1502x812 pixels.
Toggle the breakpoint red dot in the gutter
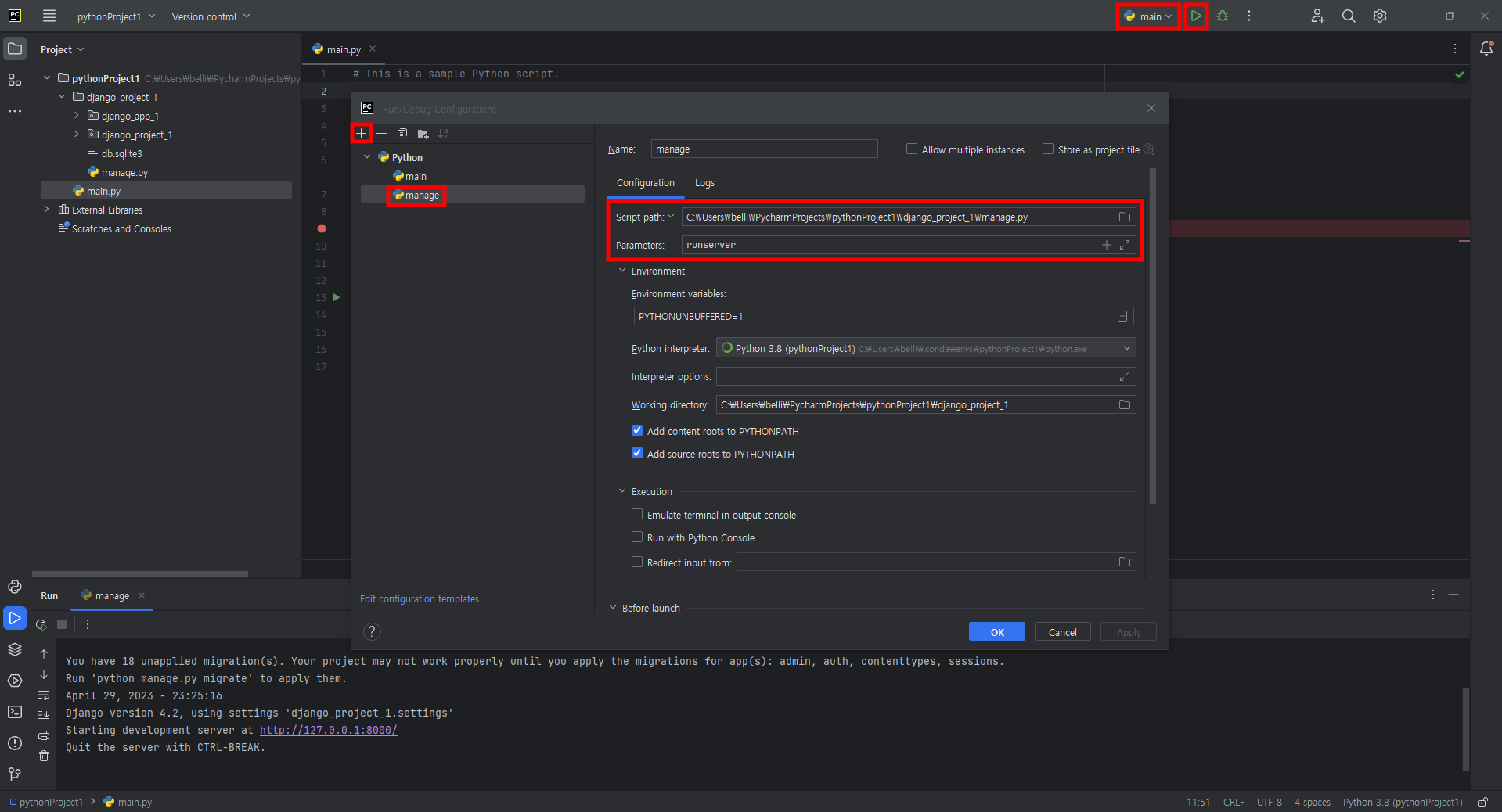pyautogui.click(x=322, y=228)
